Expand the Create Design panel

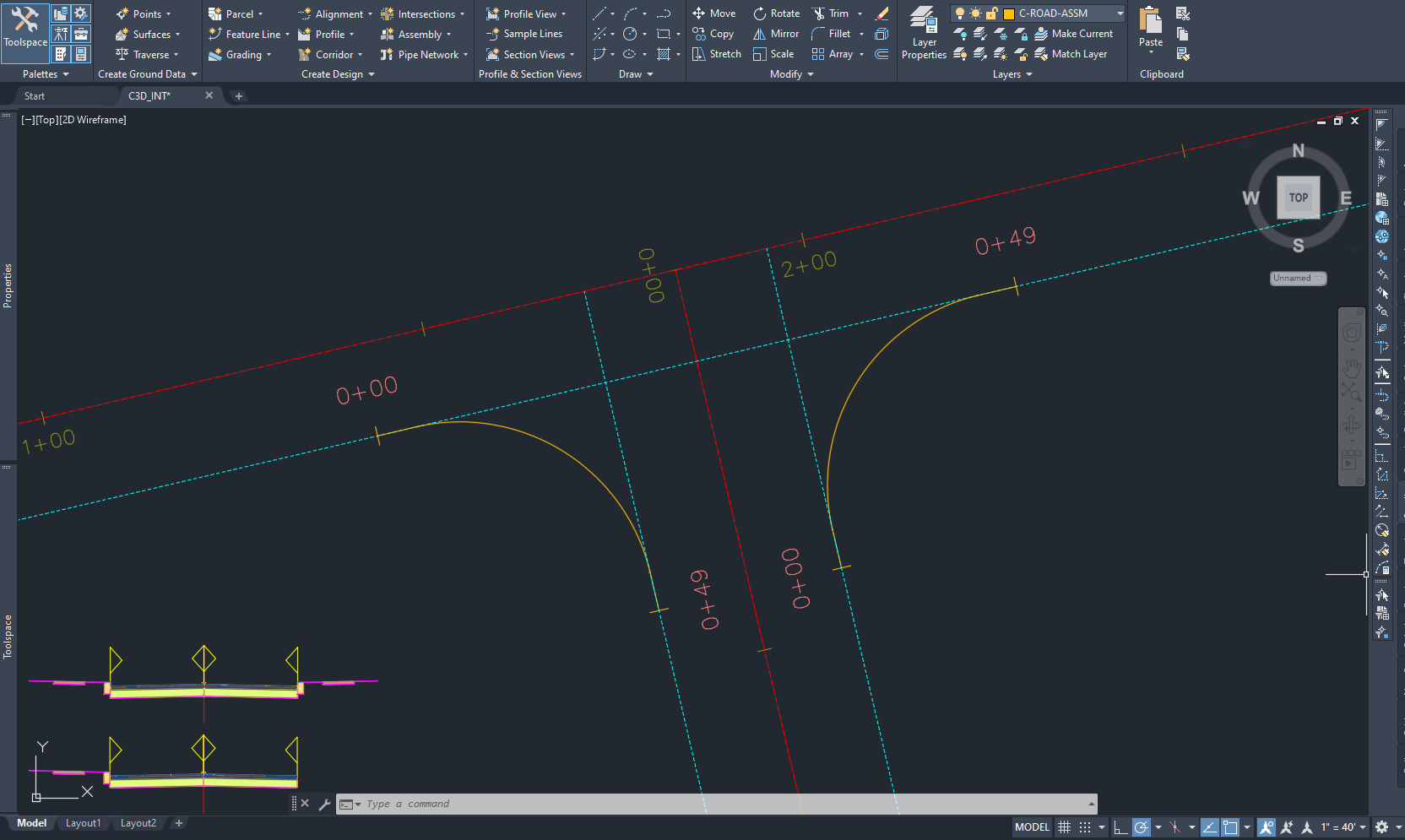338,74
